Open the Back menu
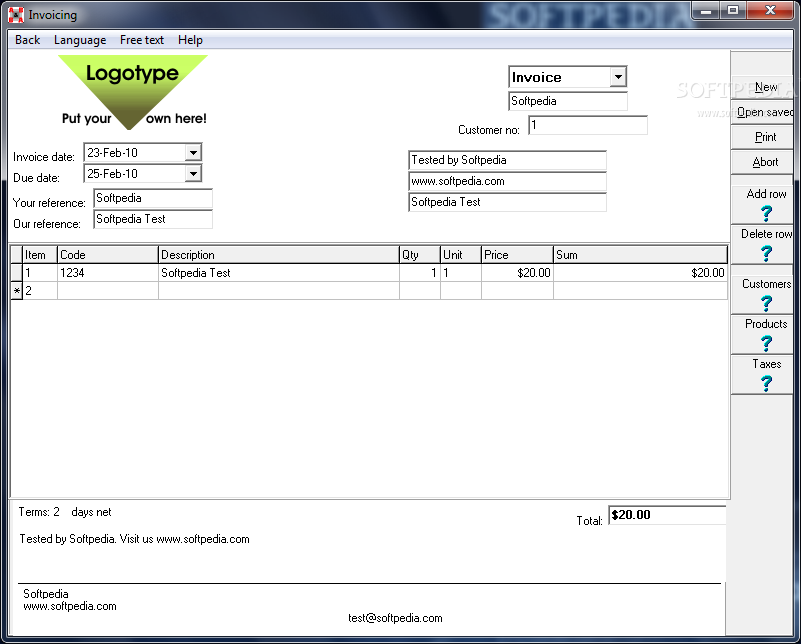 pos(28,40)
